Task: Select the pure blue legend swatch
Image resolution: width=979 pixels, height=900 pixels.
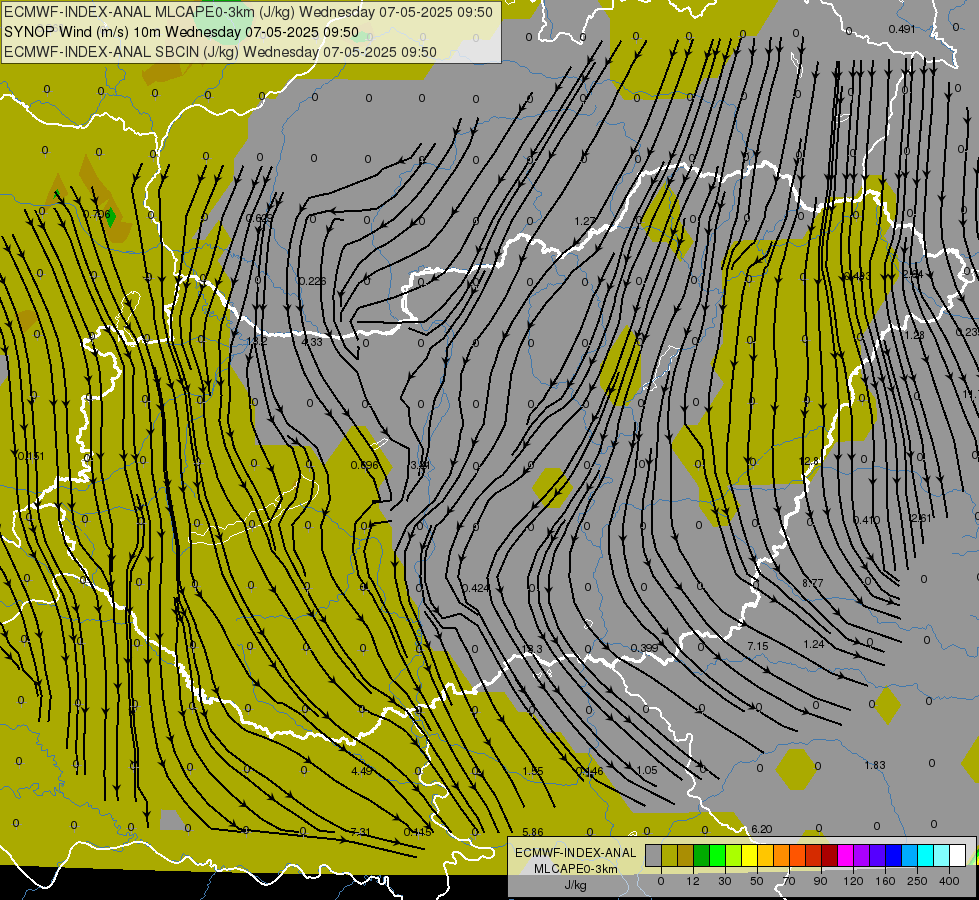Action: (894, 855)
